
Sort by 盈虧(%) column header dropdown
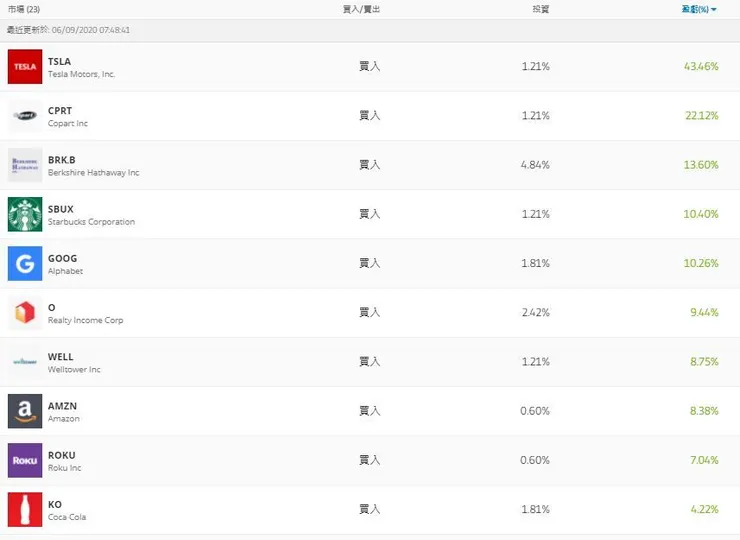point(700,9)
